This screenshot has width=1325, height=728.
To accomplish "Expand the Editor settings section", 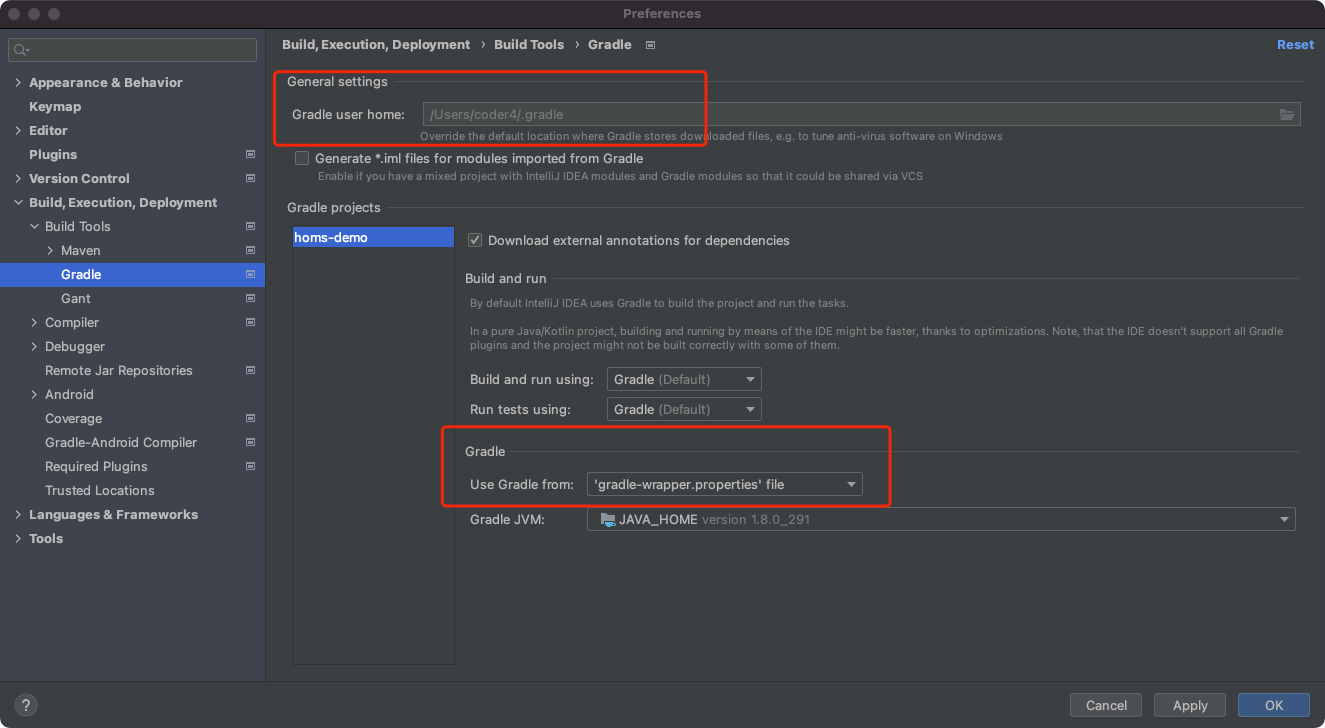I will 18,130.
